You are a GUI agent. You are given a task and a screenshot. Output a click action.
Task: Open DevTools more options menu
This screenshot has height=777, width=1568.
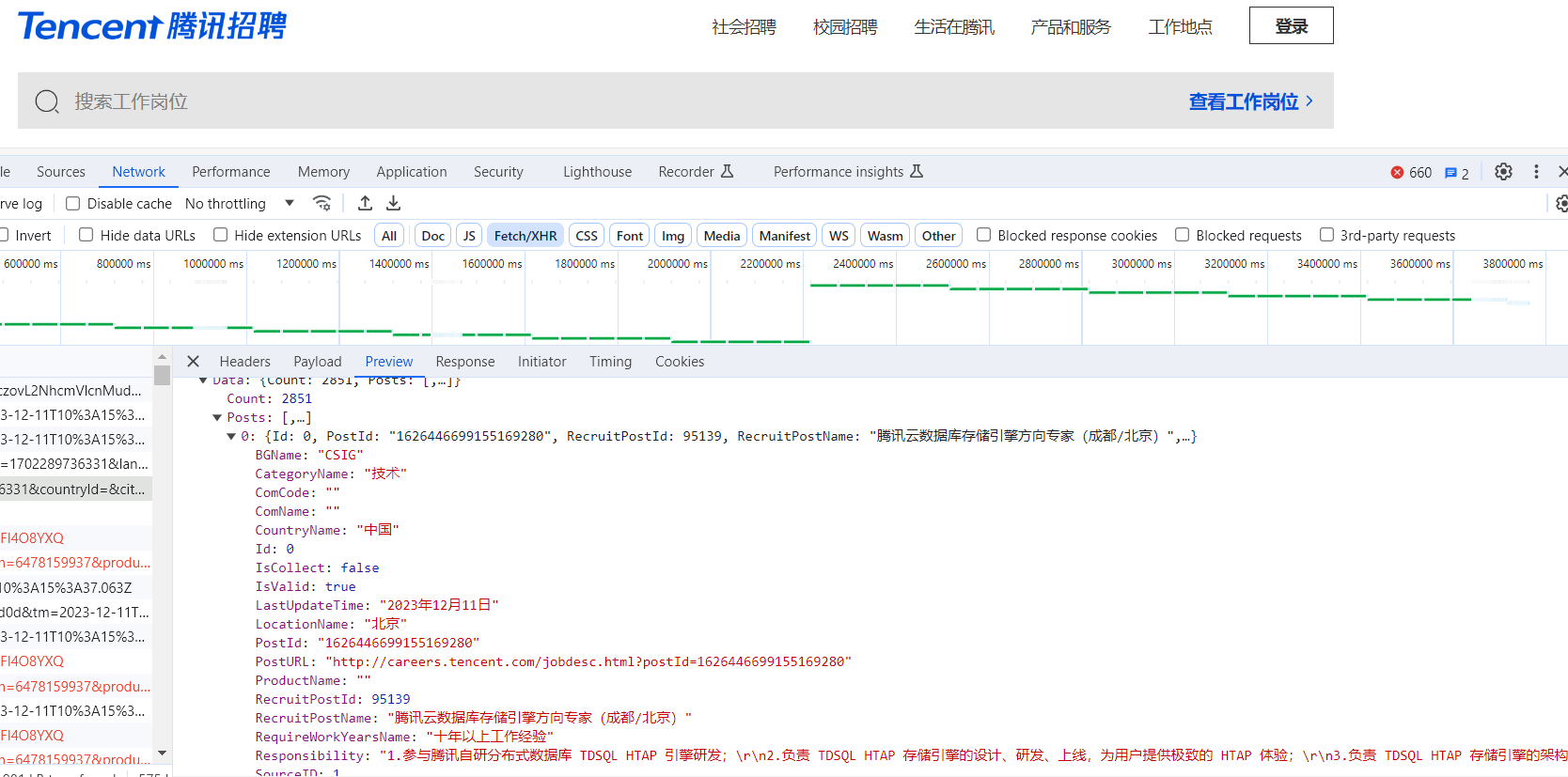1536,172
